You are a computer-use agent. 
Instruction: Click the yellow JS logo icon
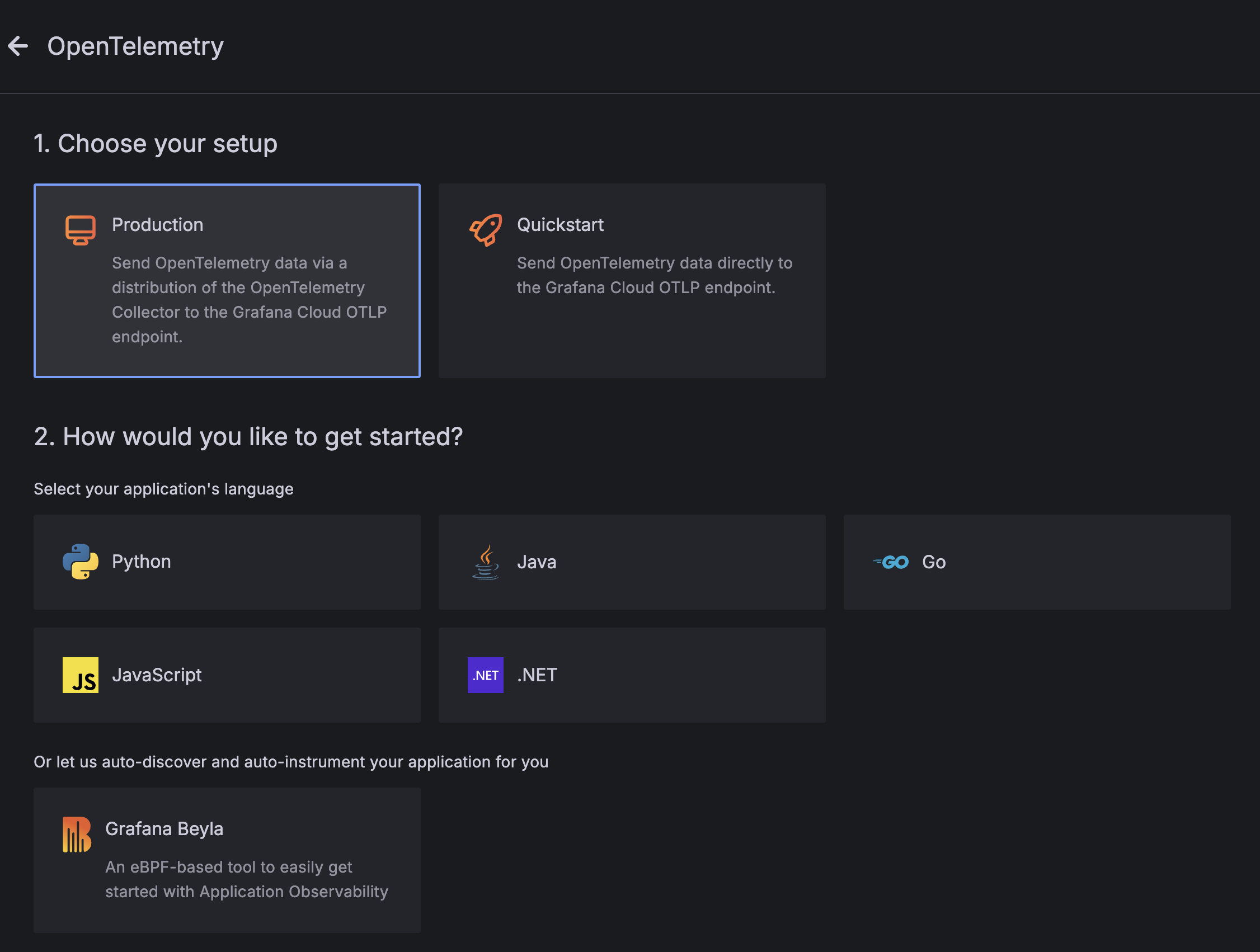point(81,675)
